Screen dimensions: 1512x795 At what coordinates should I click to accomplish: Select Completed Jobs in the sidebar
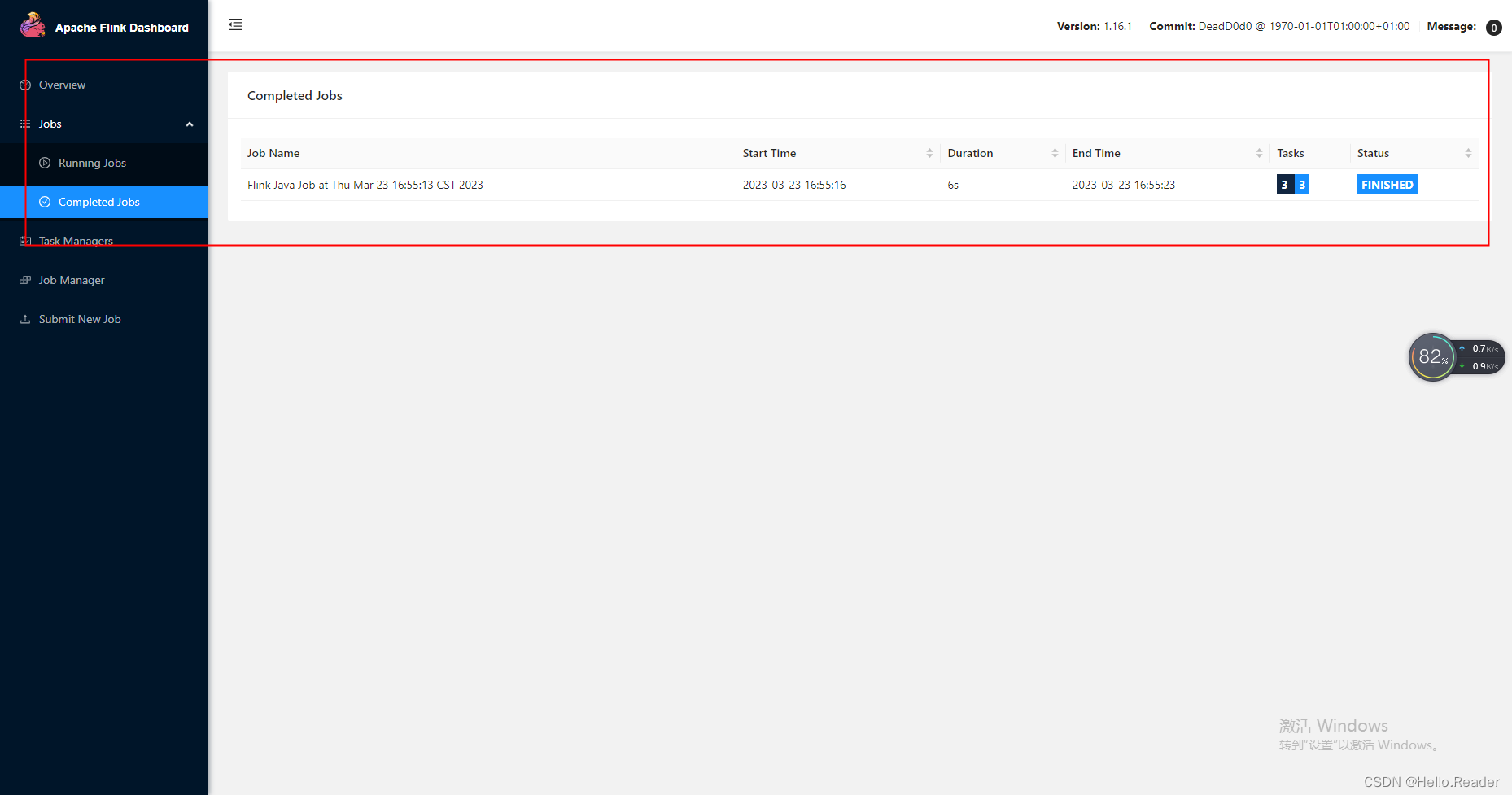click(104, 202)
